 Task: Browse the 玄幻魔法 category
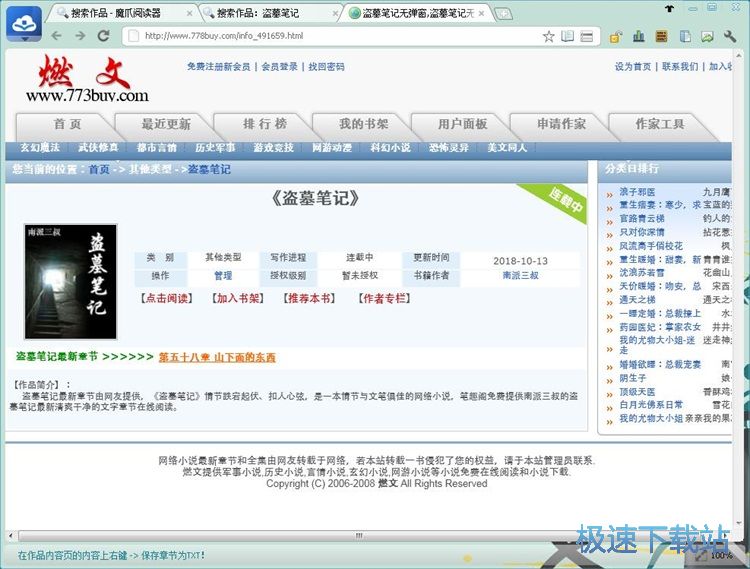pyautogui.click(x=40, y=148)
